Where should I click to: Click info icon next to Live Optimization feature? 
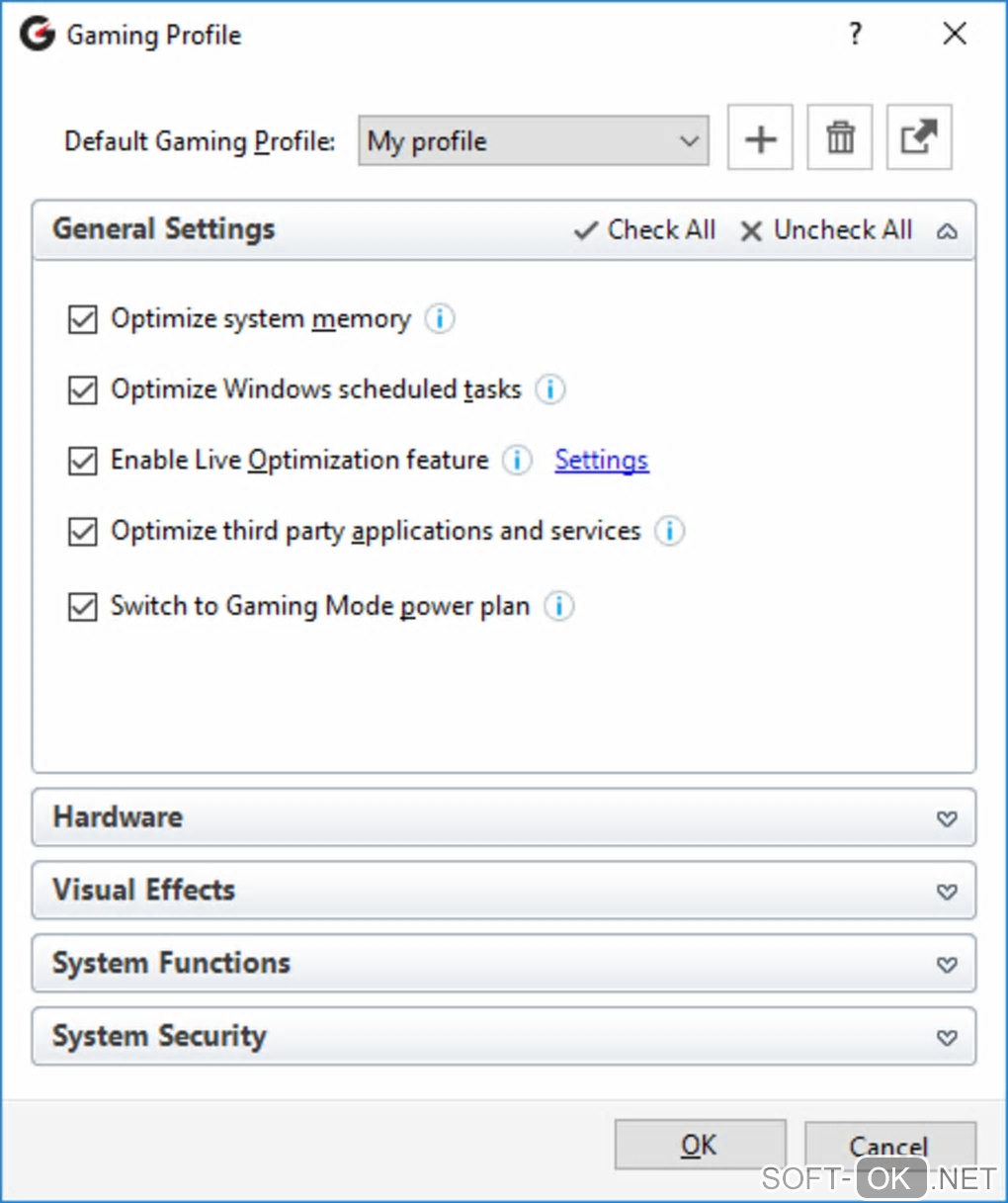(x=517, y=461)
